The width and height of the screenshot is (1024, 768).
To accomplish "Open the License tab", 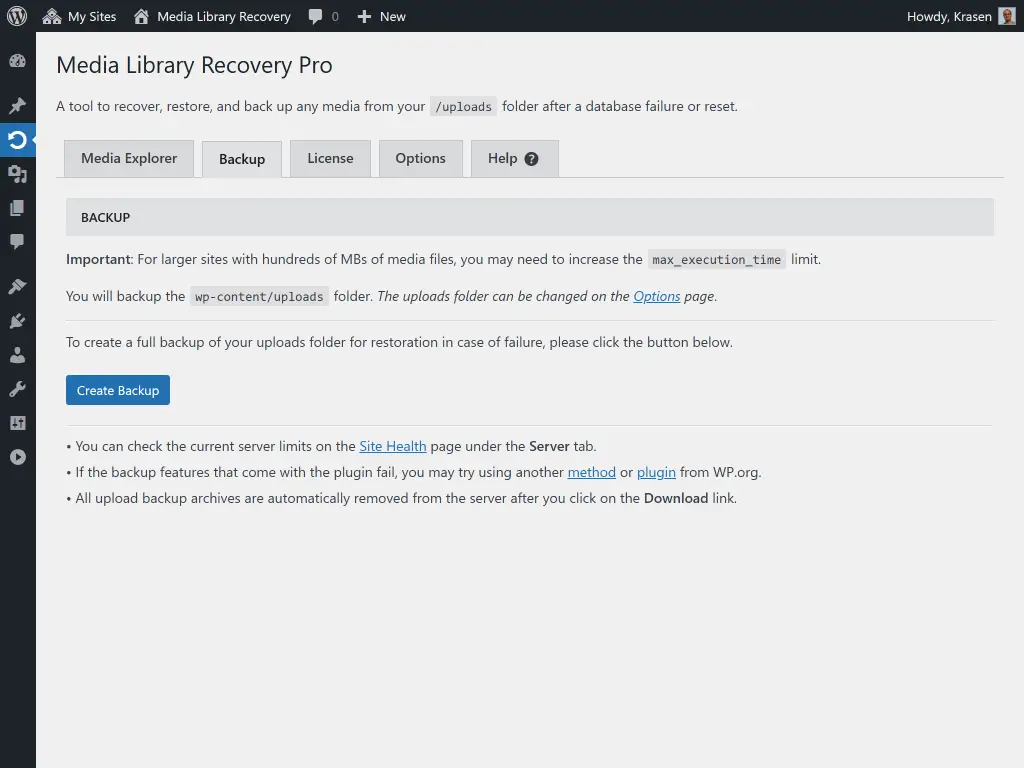I will (330, 158).
